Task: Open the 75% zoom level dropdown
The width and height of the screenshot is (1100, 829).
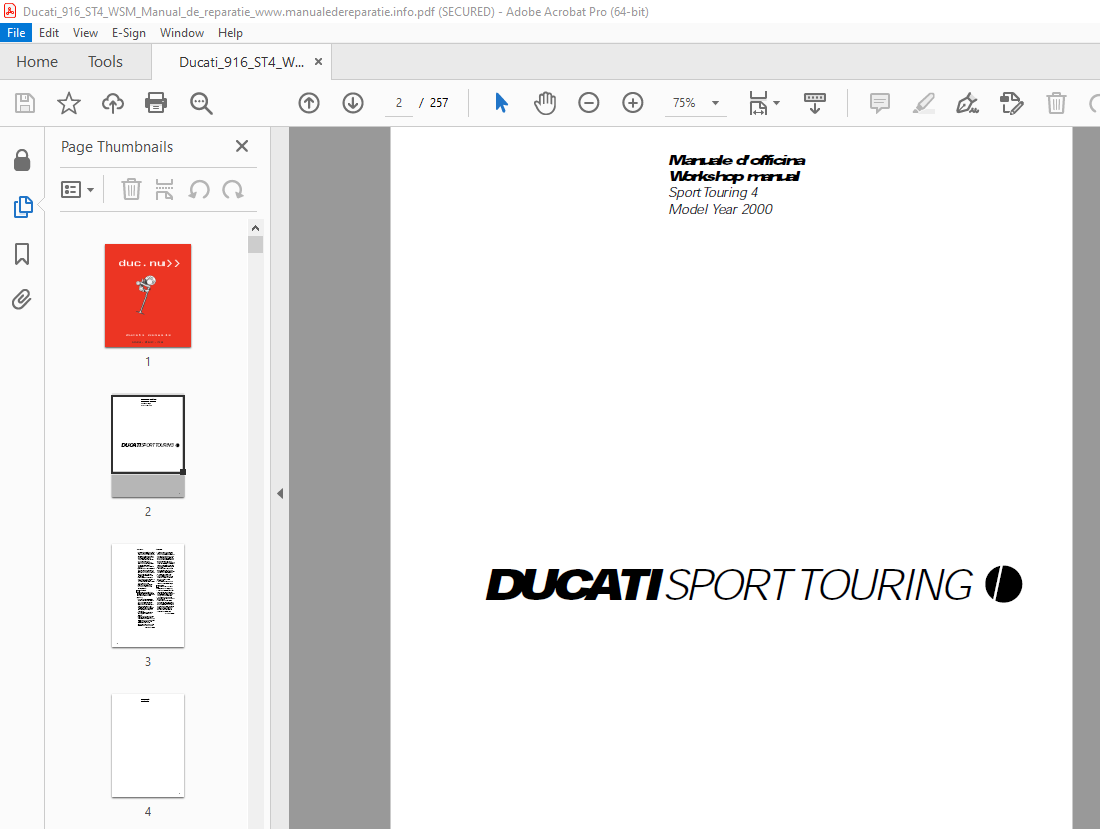Action: click(695, 103)
